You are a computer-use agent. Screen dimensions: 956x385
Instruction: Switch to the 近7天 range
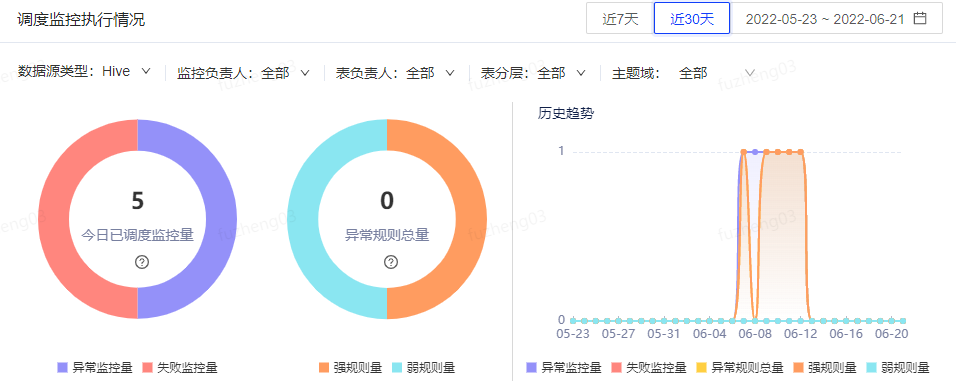[620, 19]
